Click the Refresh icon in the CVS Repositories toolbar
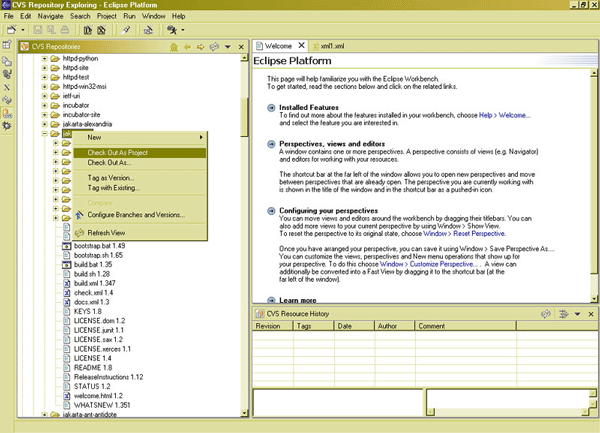 [x=214, y=47]
